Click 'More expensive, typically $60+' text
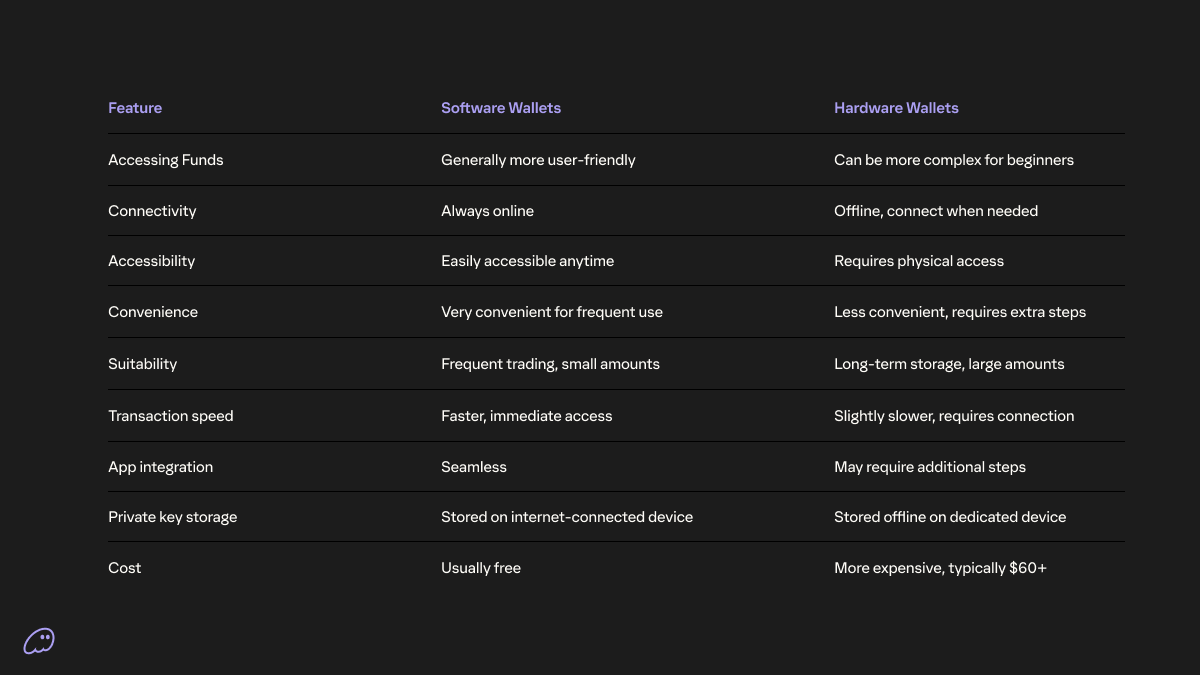This screenshot has width=1200, height=675. point(940,568)
